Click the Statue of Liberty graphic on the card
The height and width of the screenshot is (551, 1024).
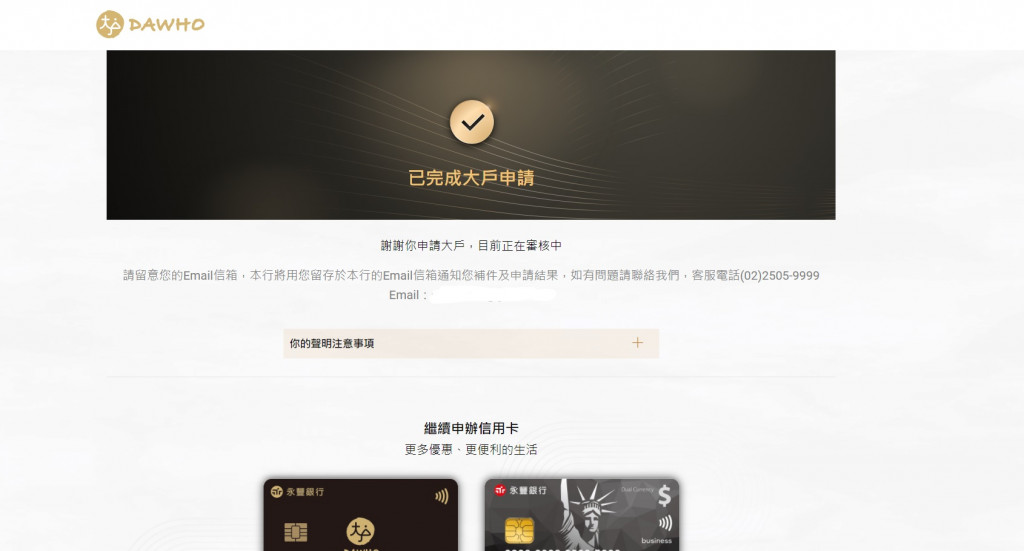click(592, 512)
